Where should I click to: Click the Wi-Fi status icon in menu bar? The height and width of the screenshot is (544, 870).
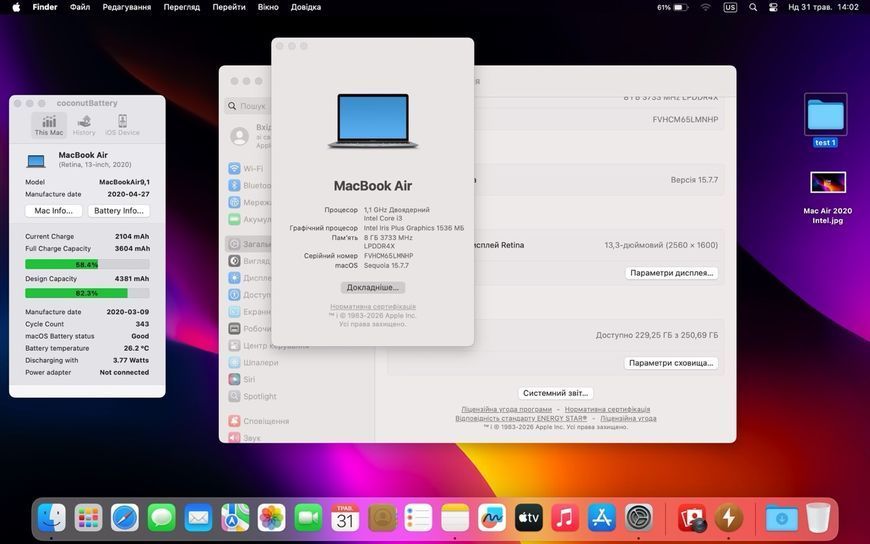click(x=705, y=7)
